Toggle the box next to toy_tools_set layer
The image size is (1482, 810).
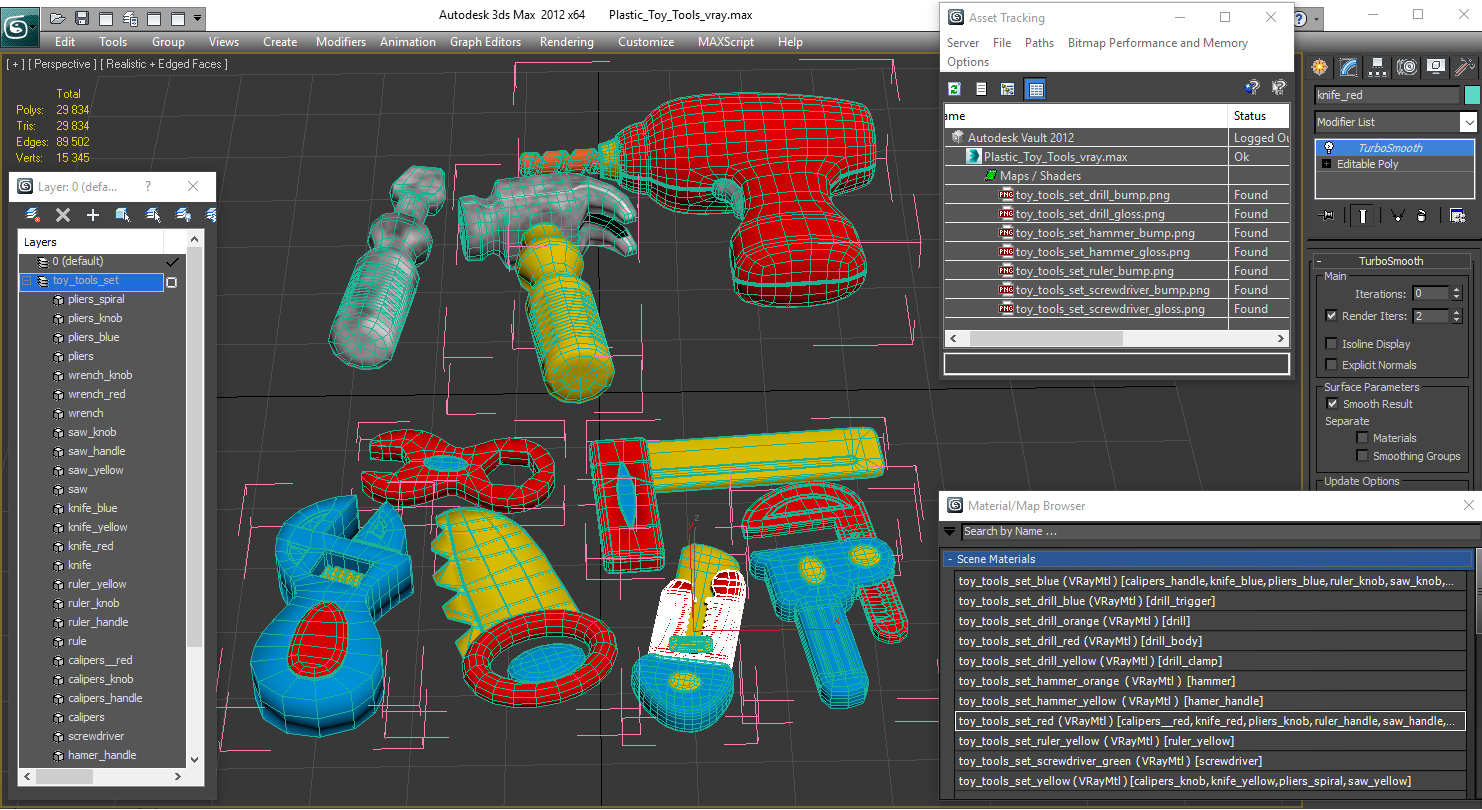point(171,282)
